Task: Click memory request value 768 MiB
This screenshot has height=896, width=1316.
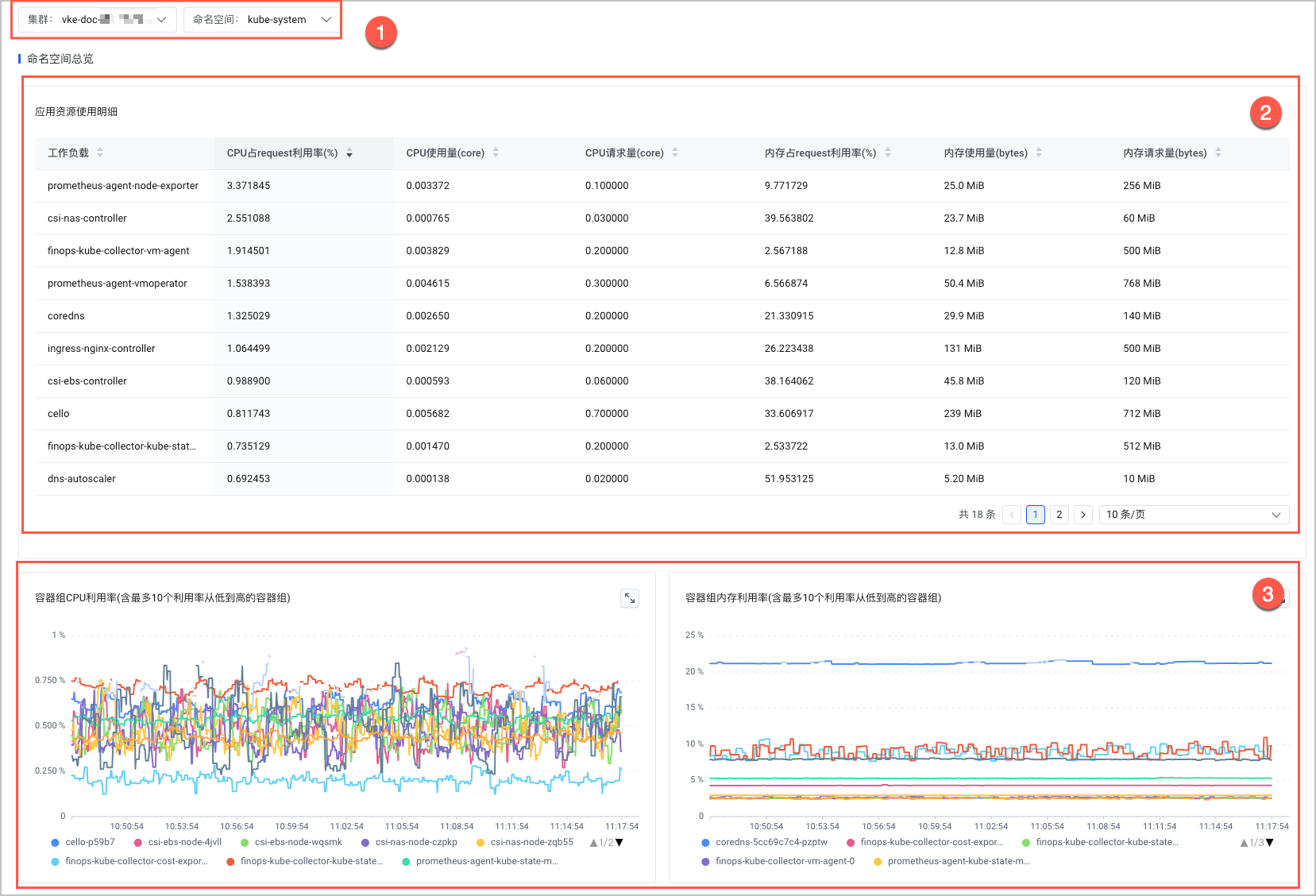Action: tap(1142, 284)
